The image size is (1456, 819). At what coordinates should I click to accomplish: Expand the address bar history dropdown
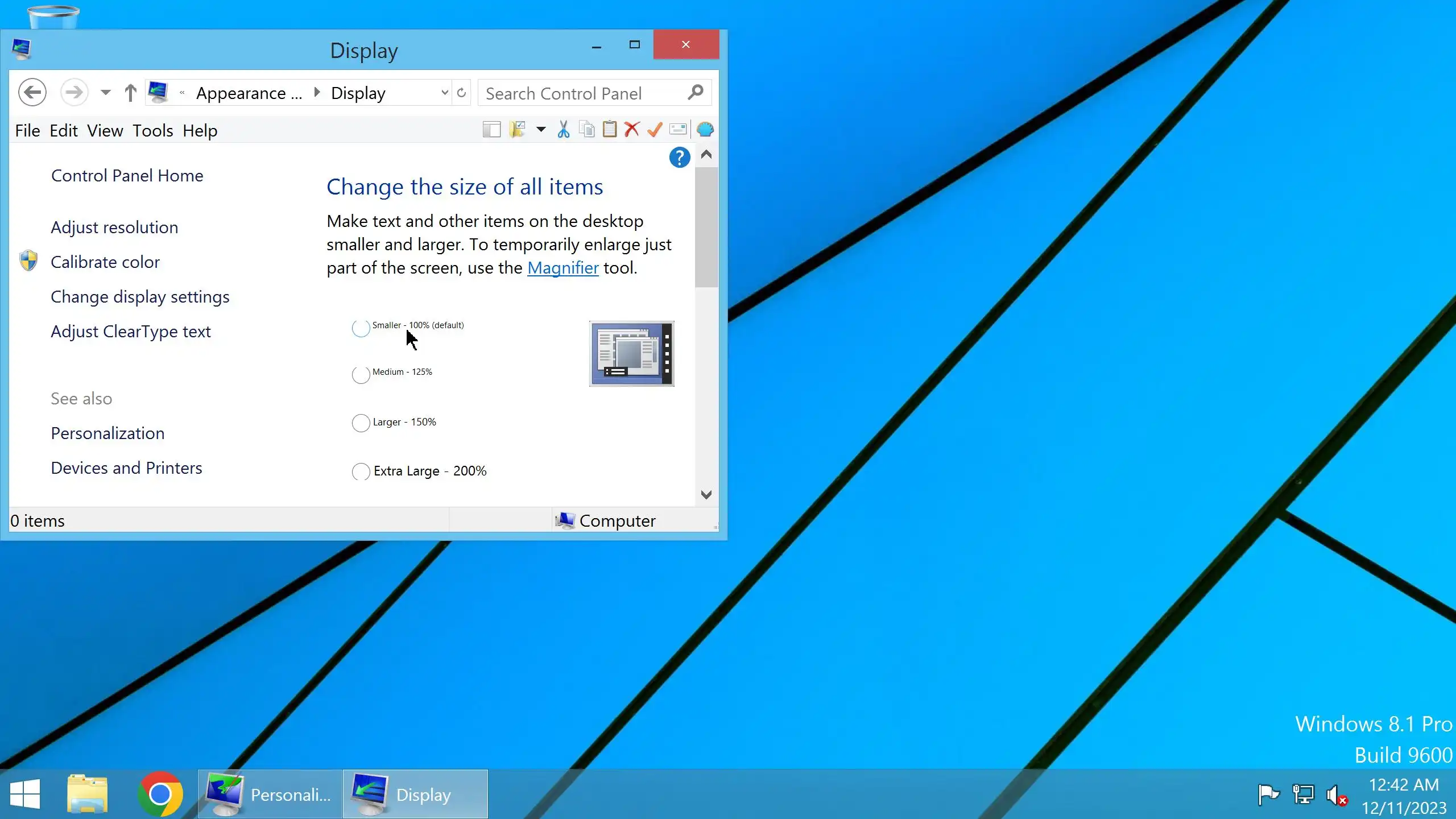click(445, 93)
